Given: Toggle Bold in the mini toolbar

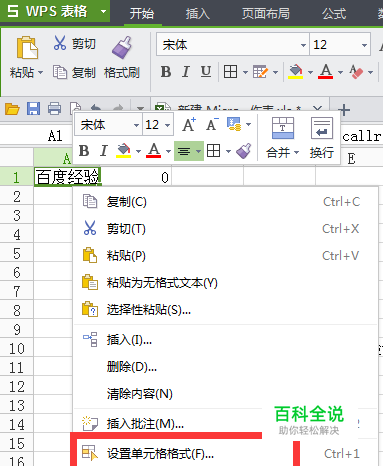Looking at the screenshot, I should point(84,151).
